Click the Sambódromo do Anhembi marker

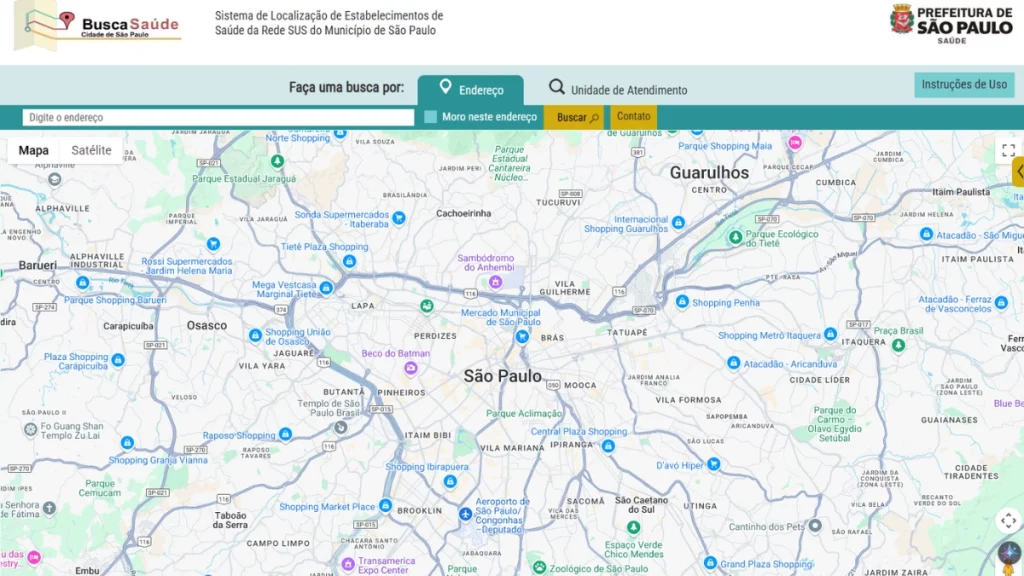pyautogui.click(x=494, y=283)
